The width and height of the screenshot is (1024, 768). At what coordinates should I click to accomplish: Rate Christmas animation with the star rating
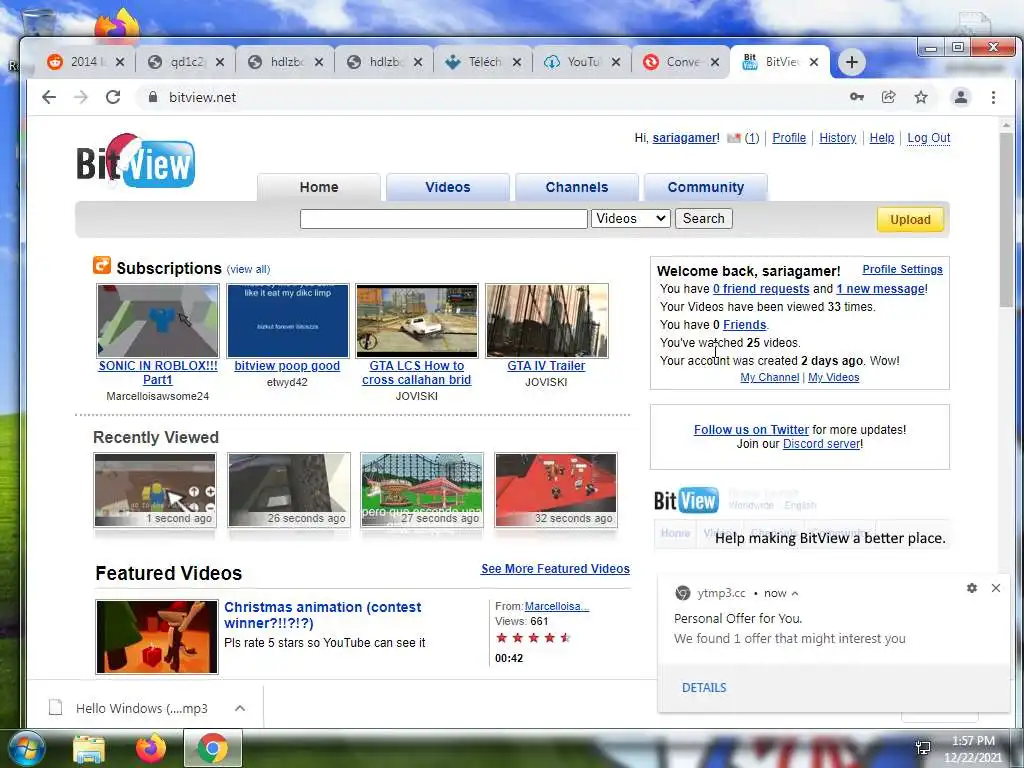pyautogui.click(x=533, y=637)
